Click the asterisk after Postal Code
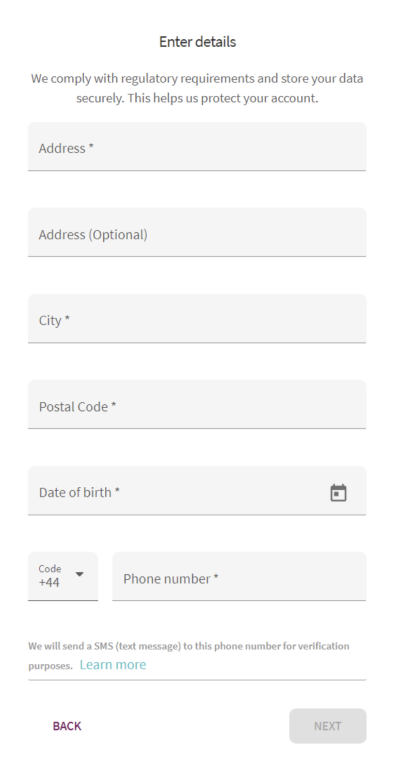 [113, 405]
